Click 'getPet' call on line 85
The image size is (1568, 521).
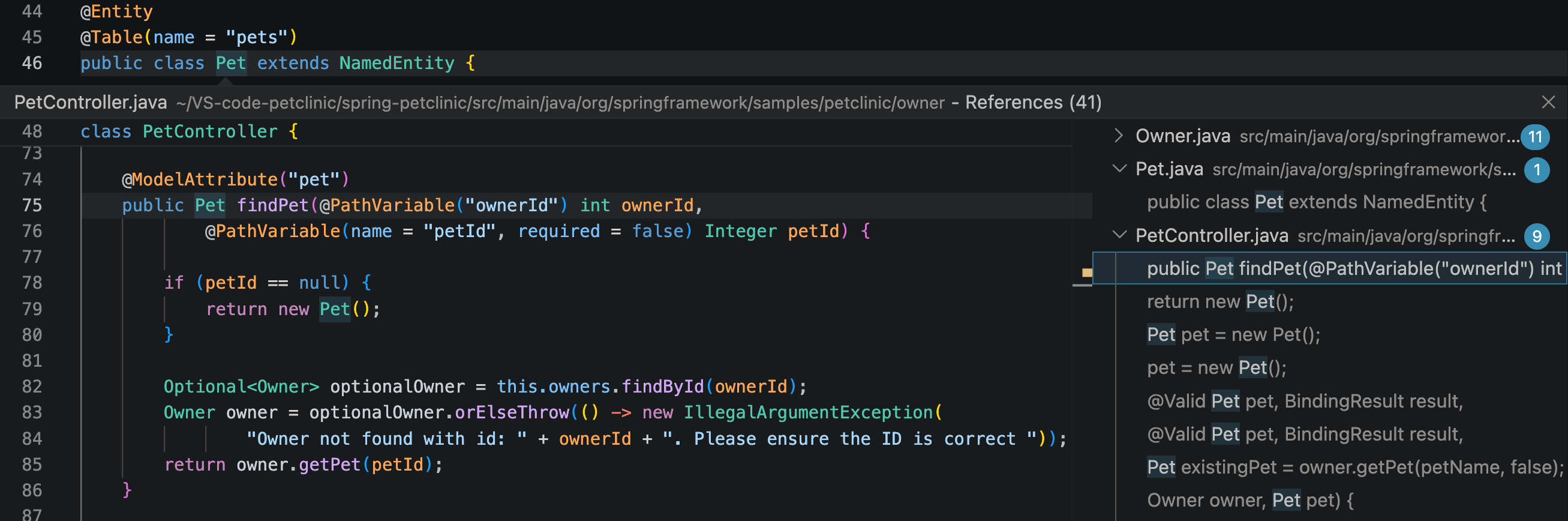[329, 465]
